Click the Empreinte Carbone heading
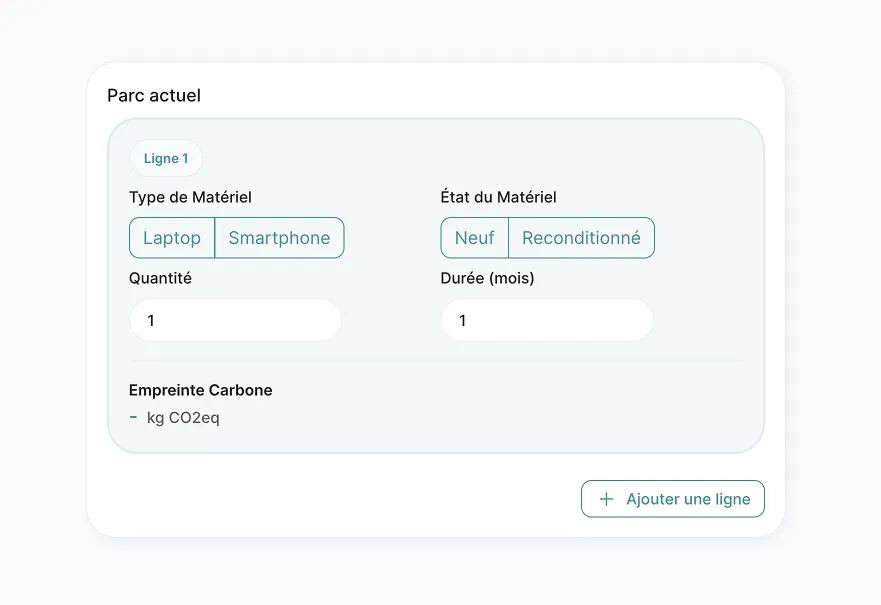The height and width of the screenshot is (605, 881). [x=201, y=390]
